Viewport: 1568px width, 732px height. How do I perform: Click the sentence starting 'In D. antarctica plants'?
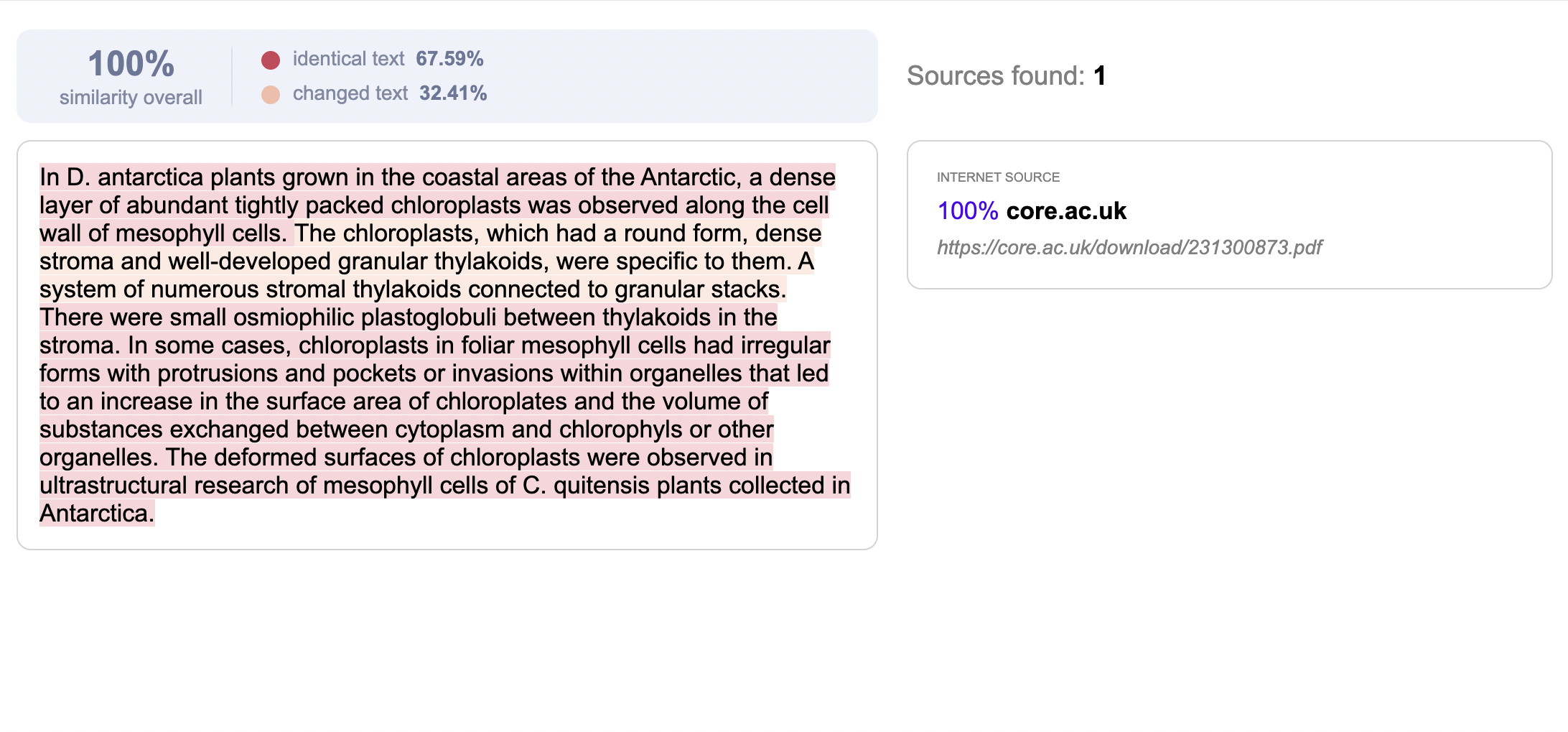point(437,205)
